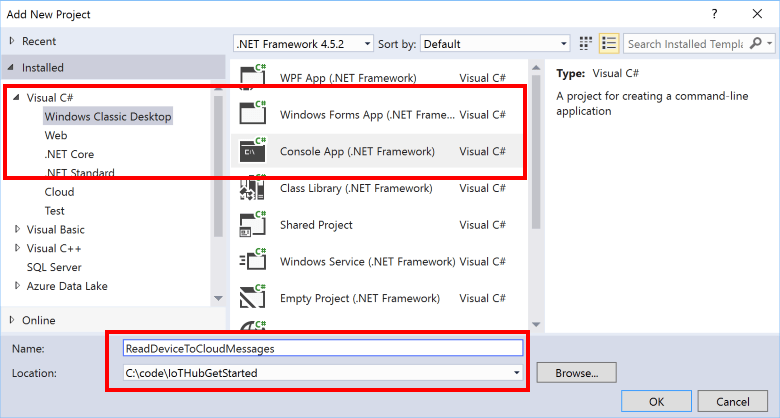Click the WPF App template icon
Screen dimensions: 780x418
253,77
